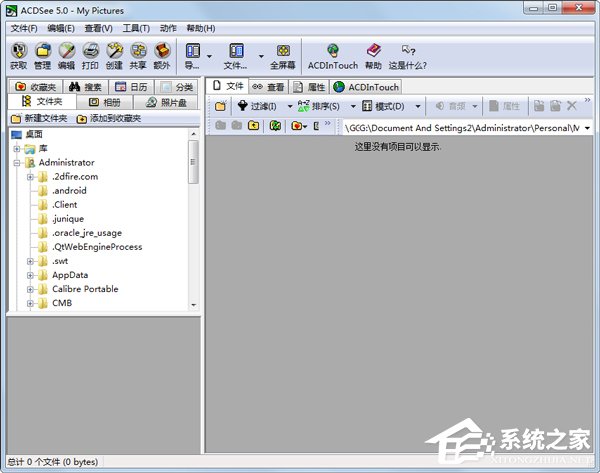Click the favorites folder heart icon
Image resolution: width=600 pixels, height=473 pixels.
point(297,125)
